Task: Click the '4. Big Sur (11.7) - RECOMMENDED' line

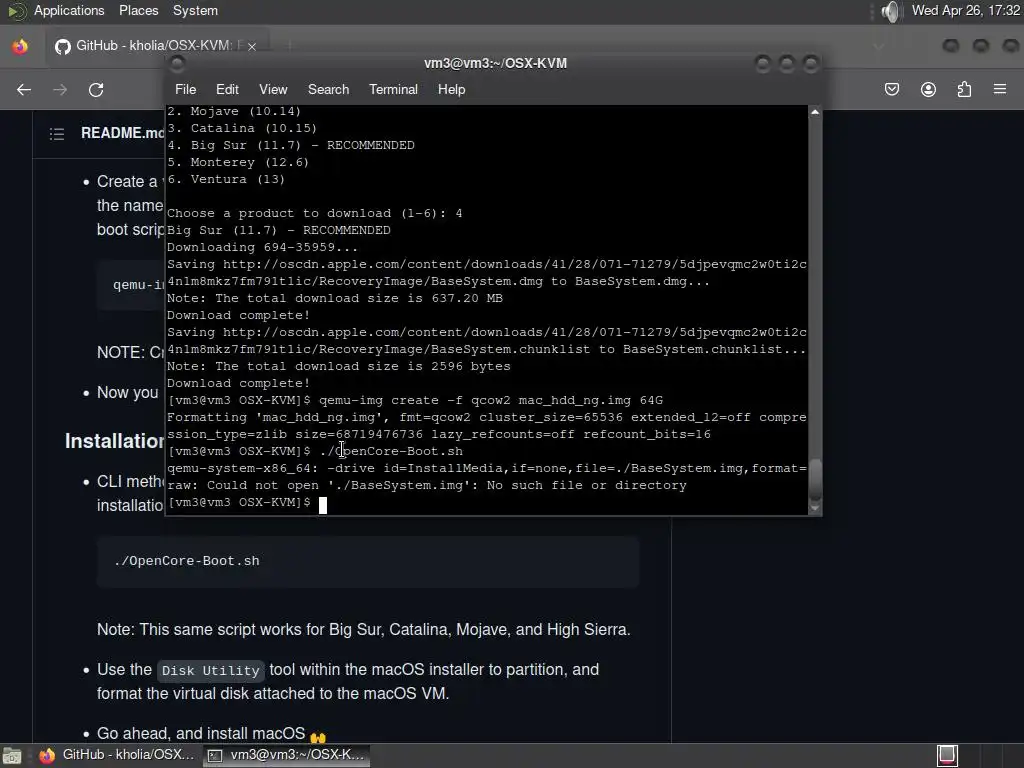Action: (291, 146)
